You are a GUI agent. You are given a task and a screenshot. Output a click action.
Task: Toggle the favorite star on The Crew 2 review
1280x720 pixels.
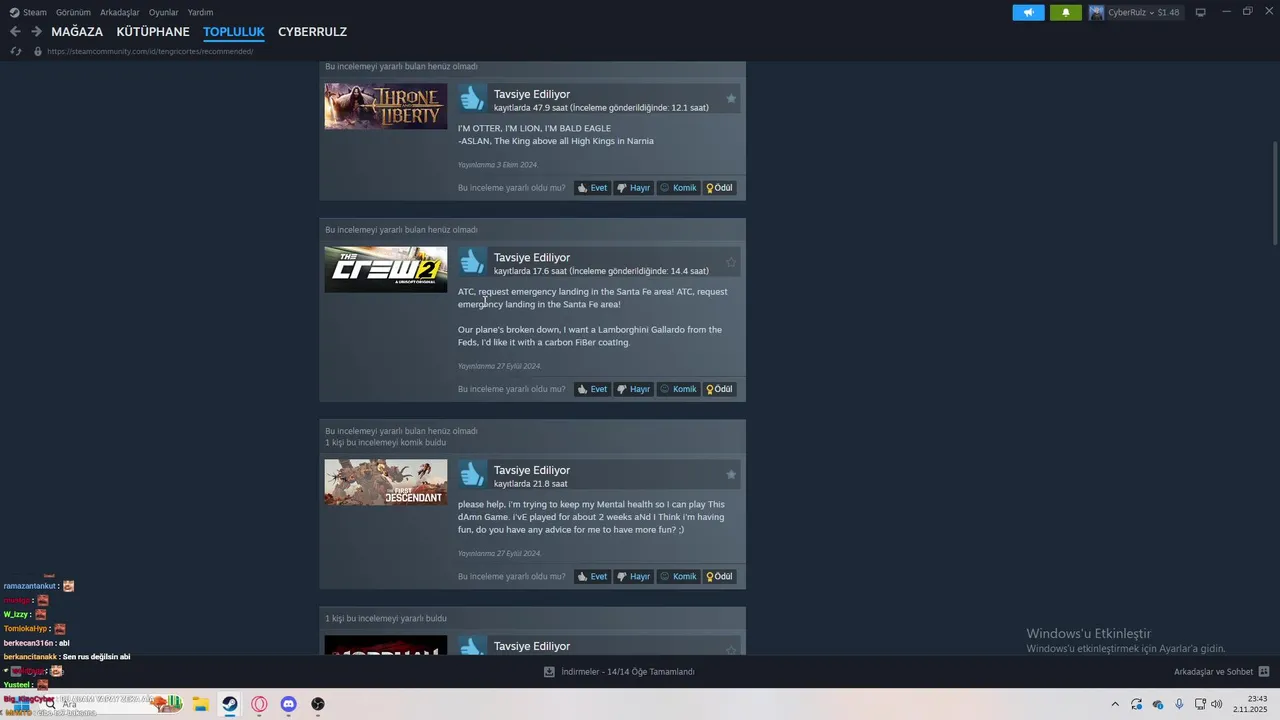tap(731, 262)
